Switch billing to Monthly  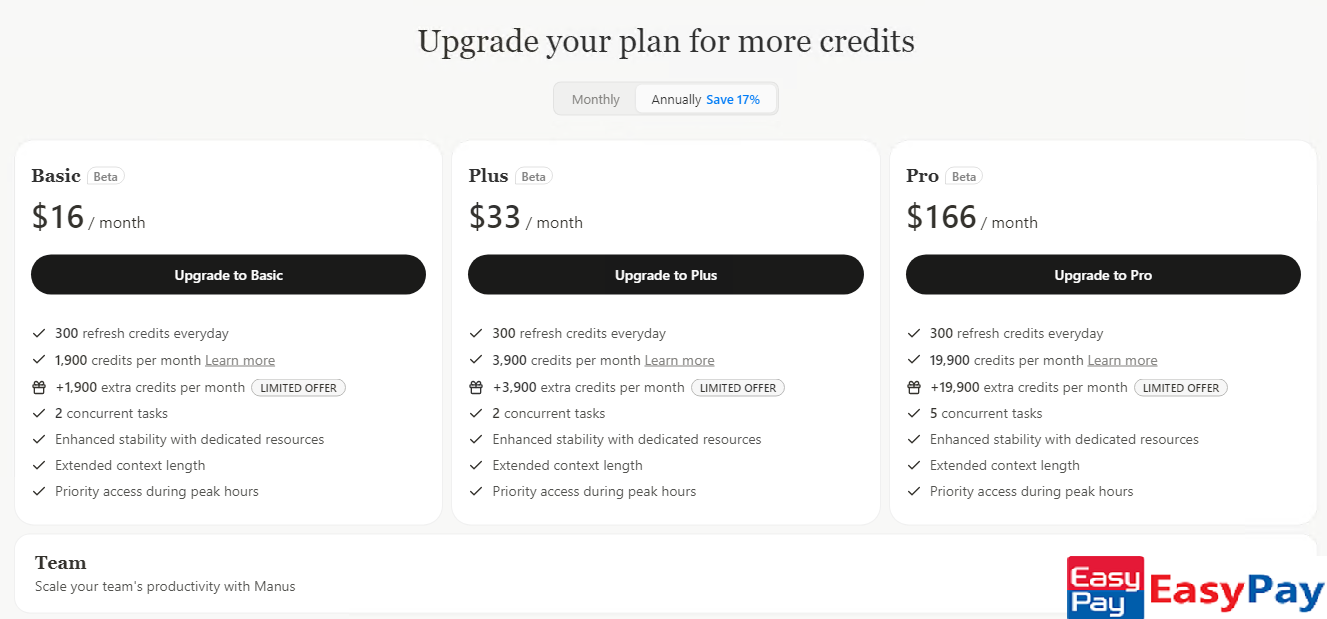[596, 100]
